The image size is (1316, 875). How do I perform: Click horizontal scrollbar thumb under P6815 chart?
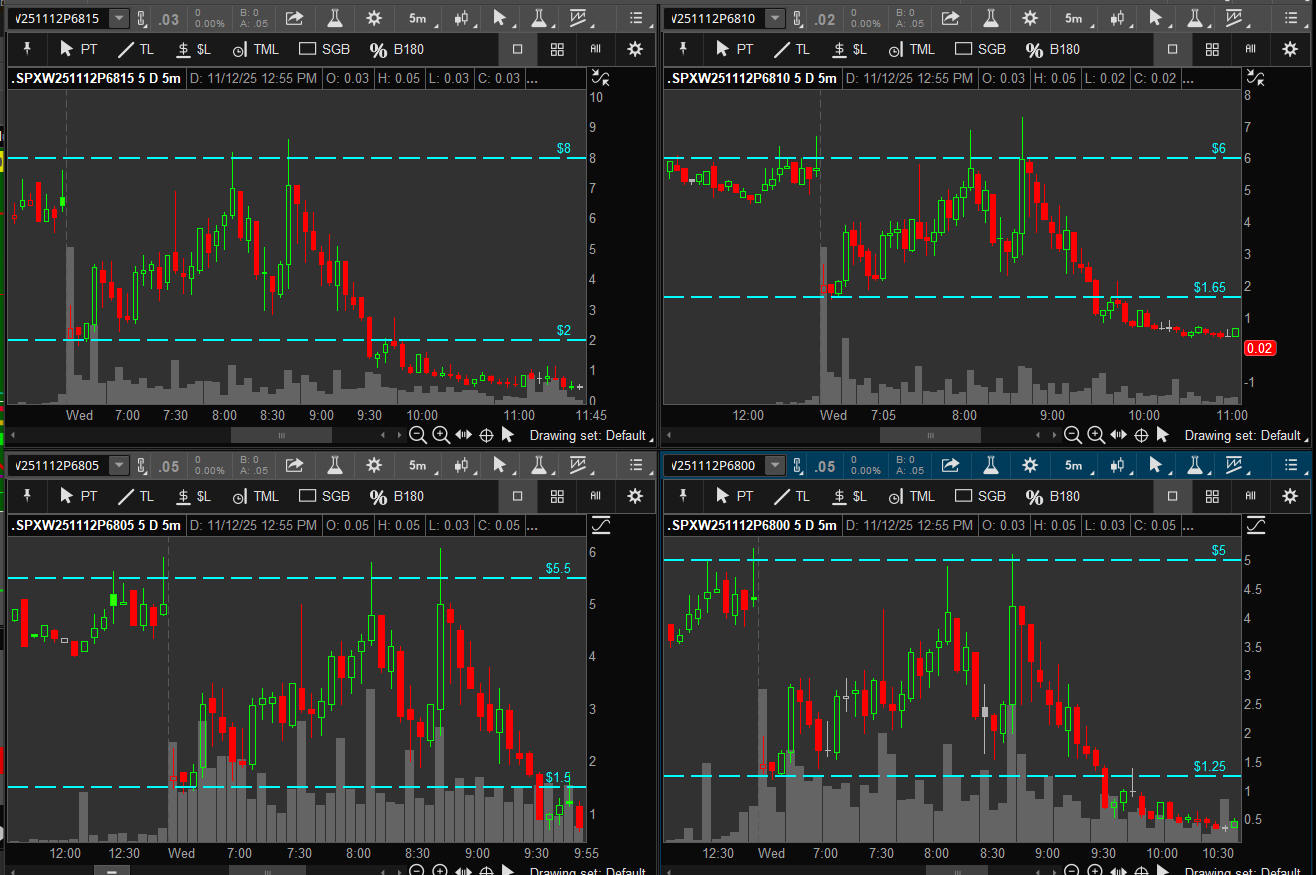[281, 435]
